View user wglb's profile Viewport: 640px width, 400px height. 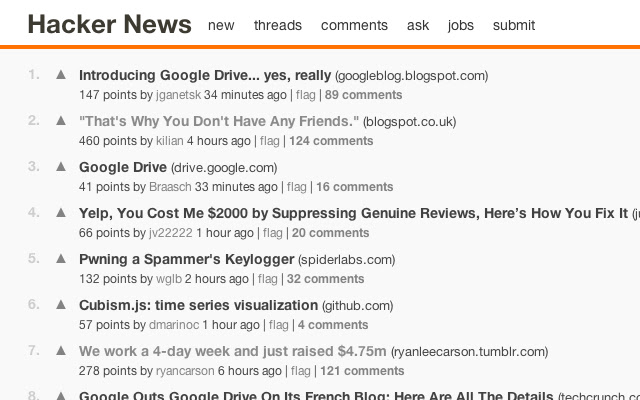[169, 279]
